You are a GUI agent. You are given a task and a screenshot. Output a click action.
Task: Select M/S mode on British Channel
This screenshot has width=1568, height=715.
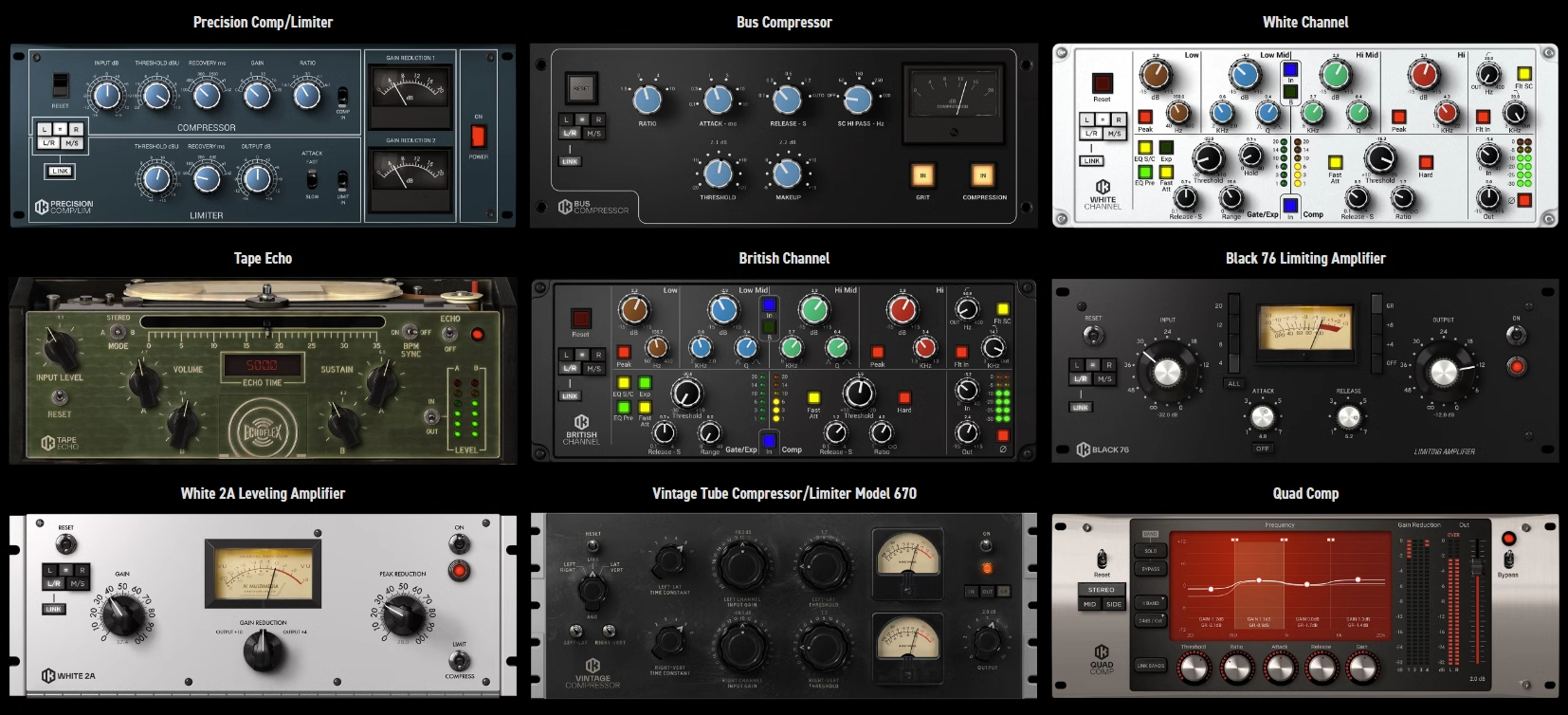click(x=593, y=369)
